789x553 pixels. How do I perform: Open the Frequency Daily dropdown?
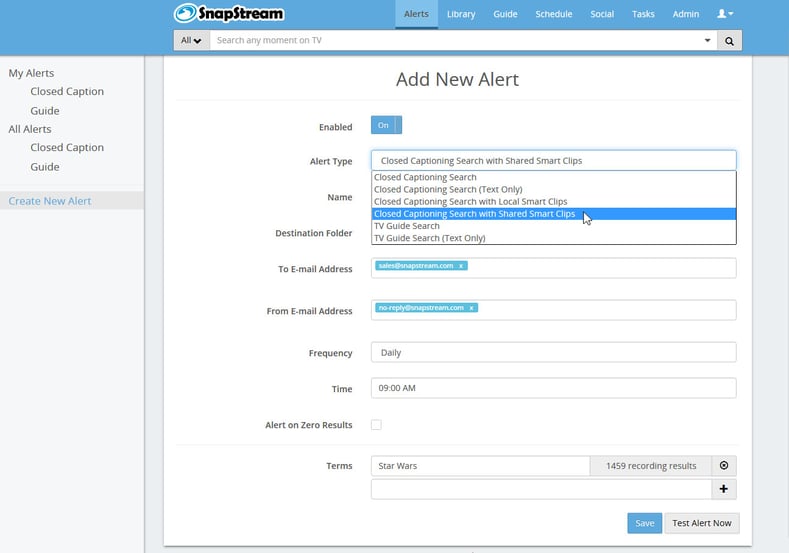coord(553,352)
